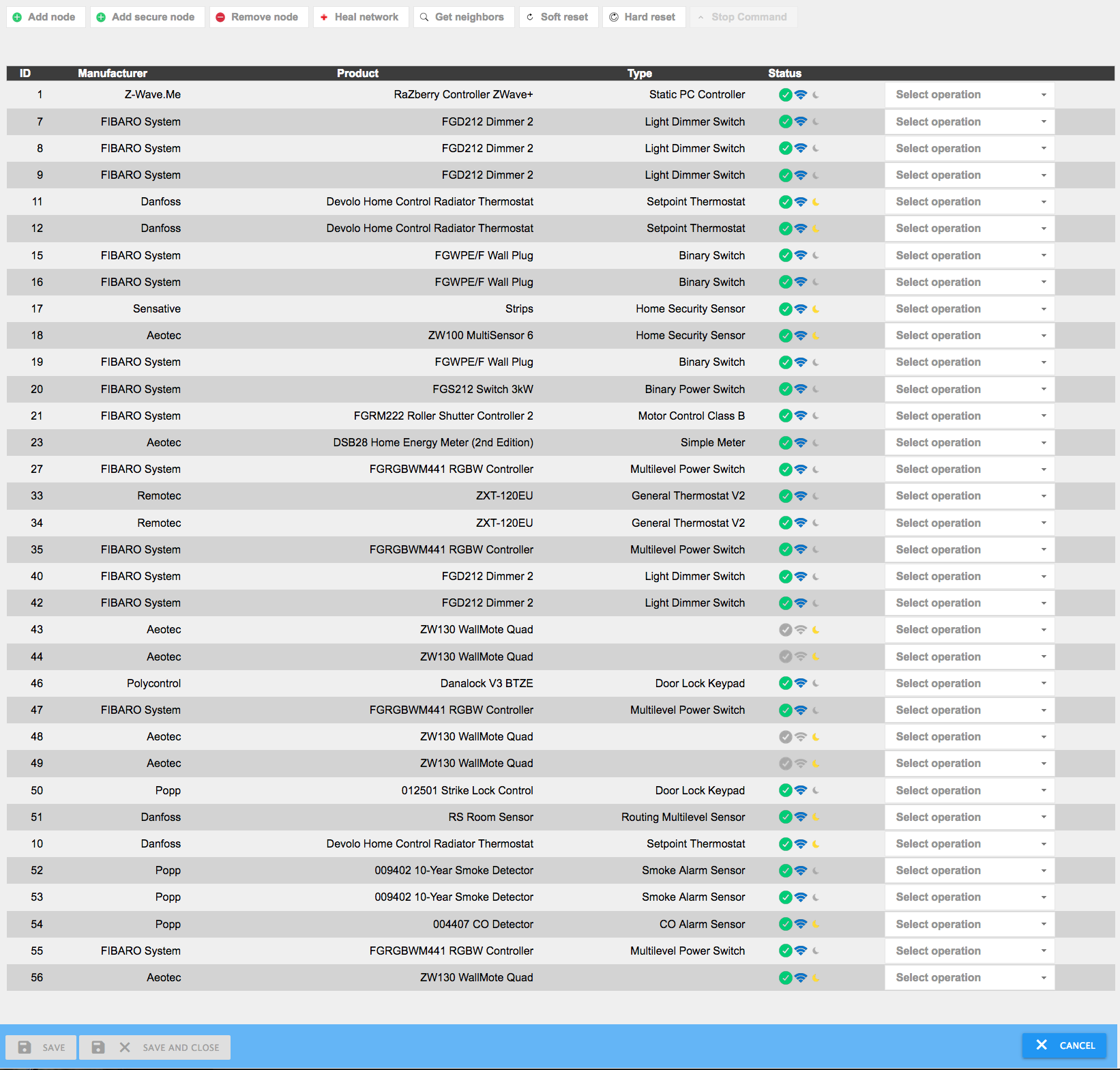This screenshot has height=1070, width=1120.
Task: Click moon icon for RS Room Sensor row
Action: point(816,817)
